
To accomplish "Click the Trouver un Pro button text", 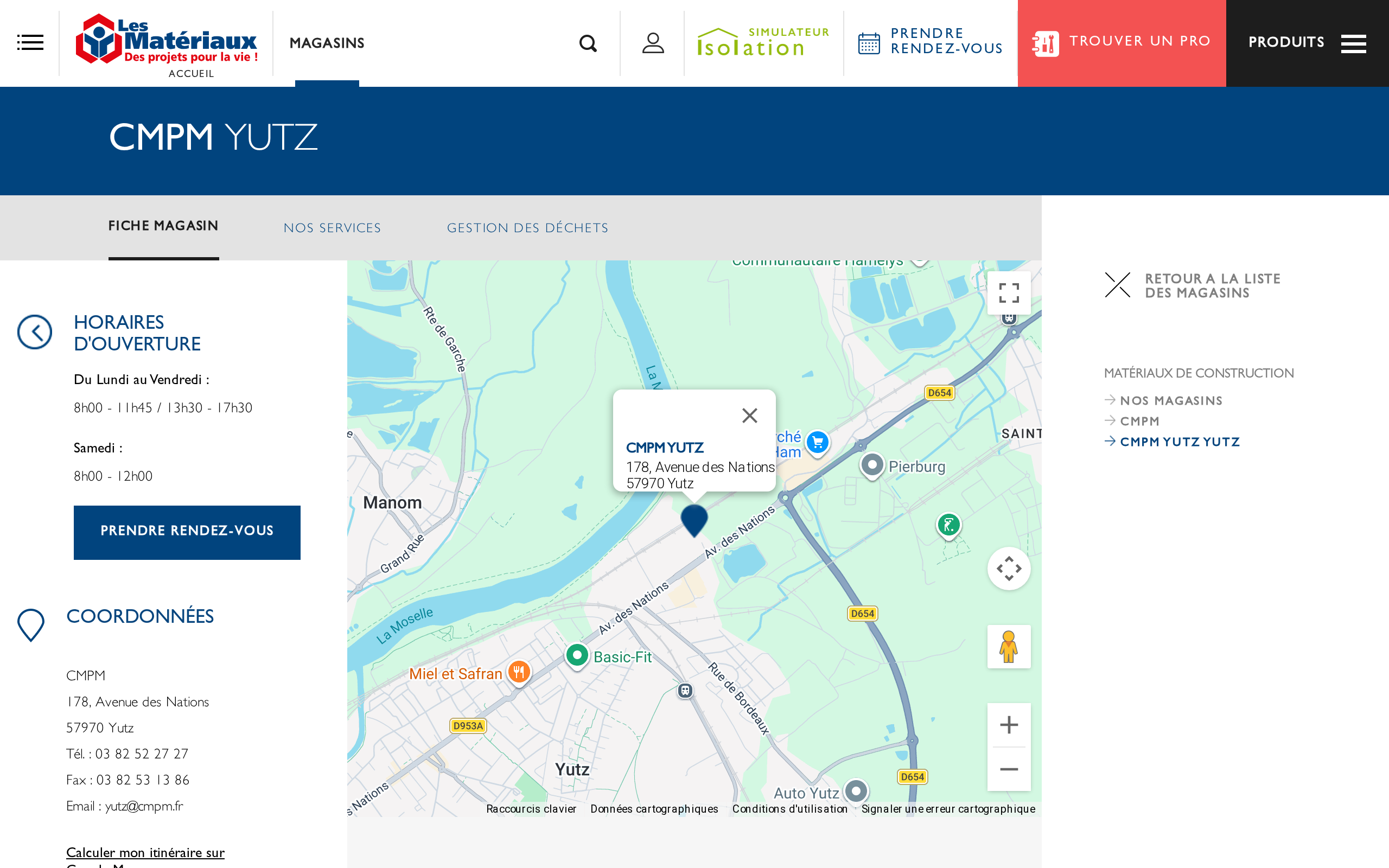I will click(1140, 41).
